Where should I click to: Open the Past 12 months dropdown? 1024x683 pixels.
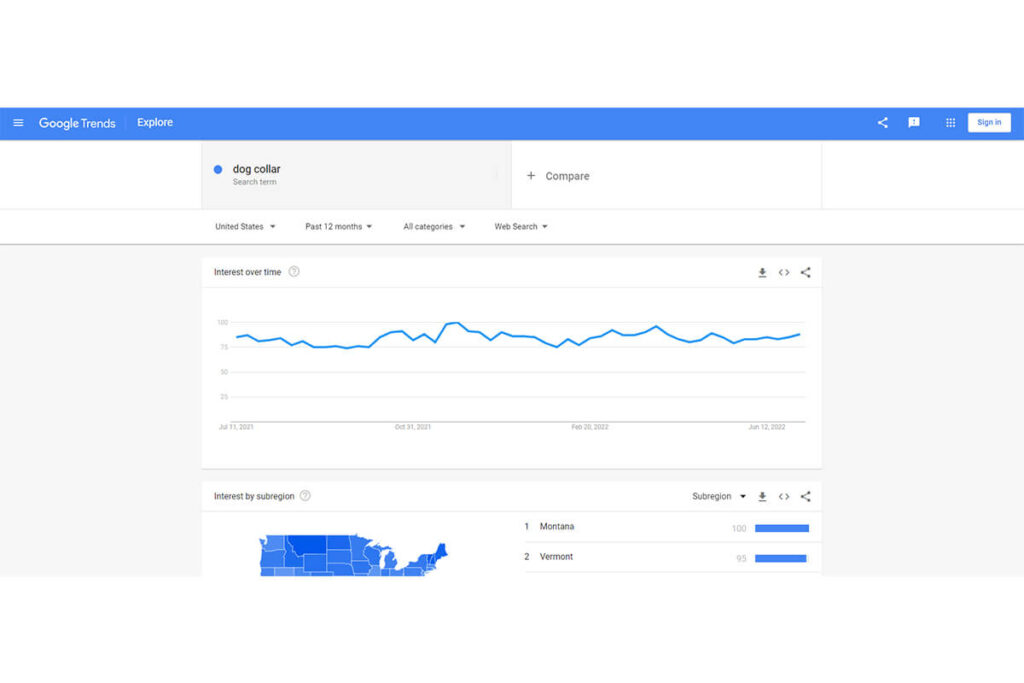pos(338,227)
